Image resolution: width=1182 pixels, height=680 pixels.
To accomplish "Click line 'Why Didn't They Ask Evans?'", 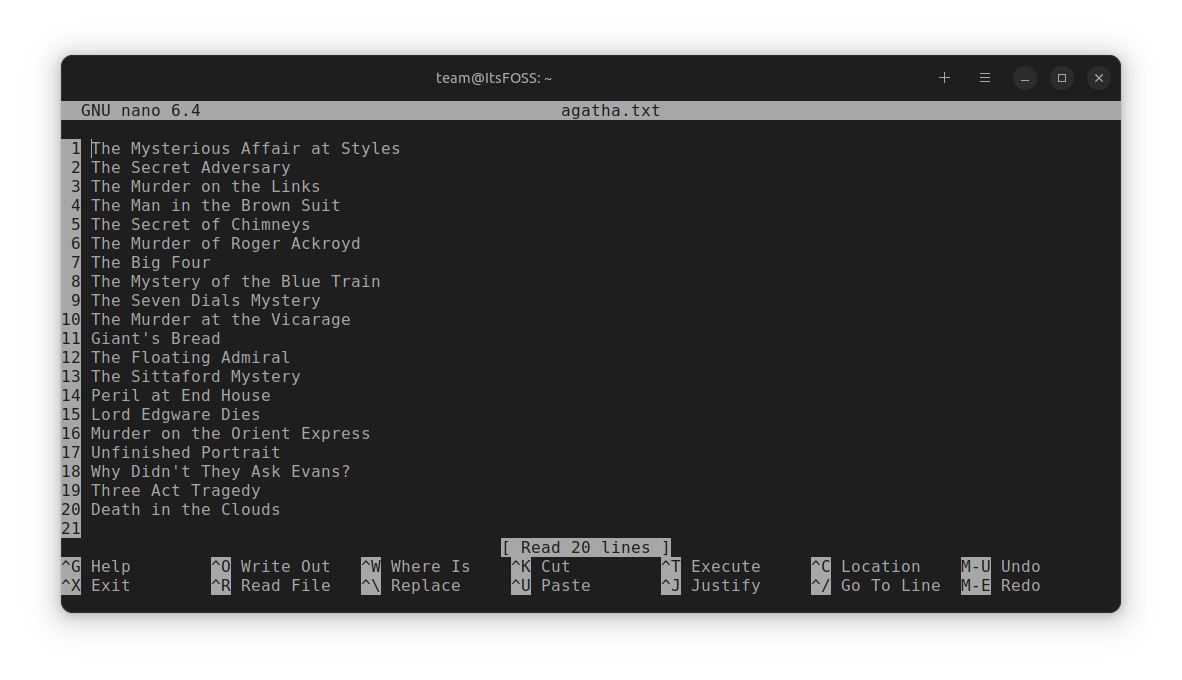I will (221, 471).
